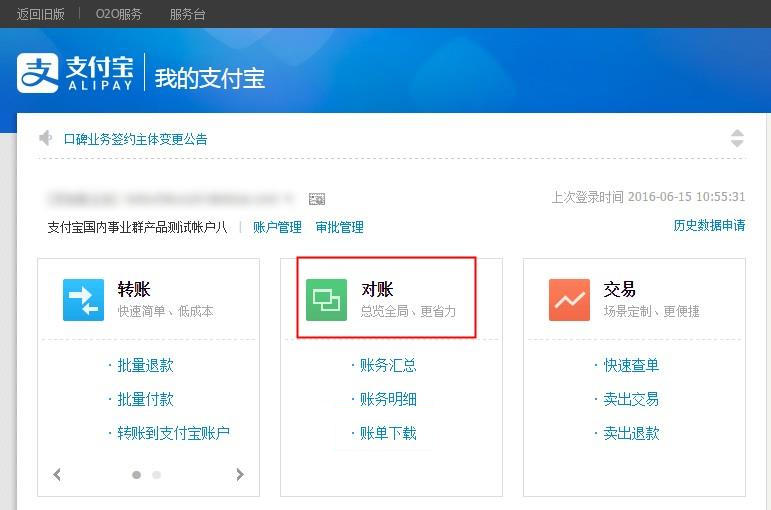The image size is (771, 510).
Task: Open the 账务汇总 link
Action: point(388,365)
